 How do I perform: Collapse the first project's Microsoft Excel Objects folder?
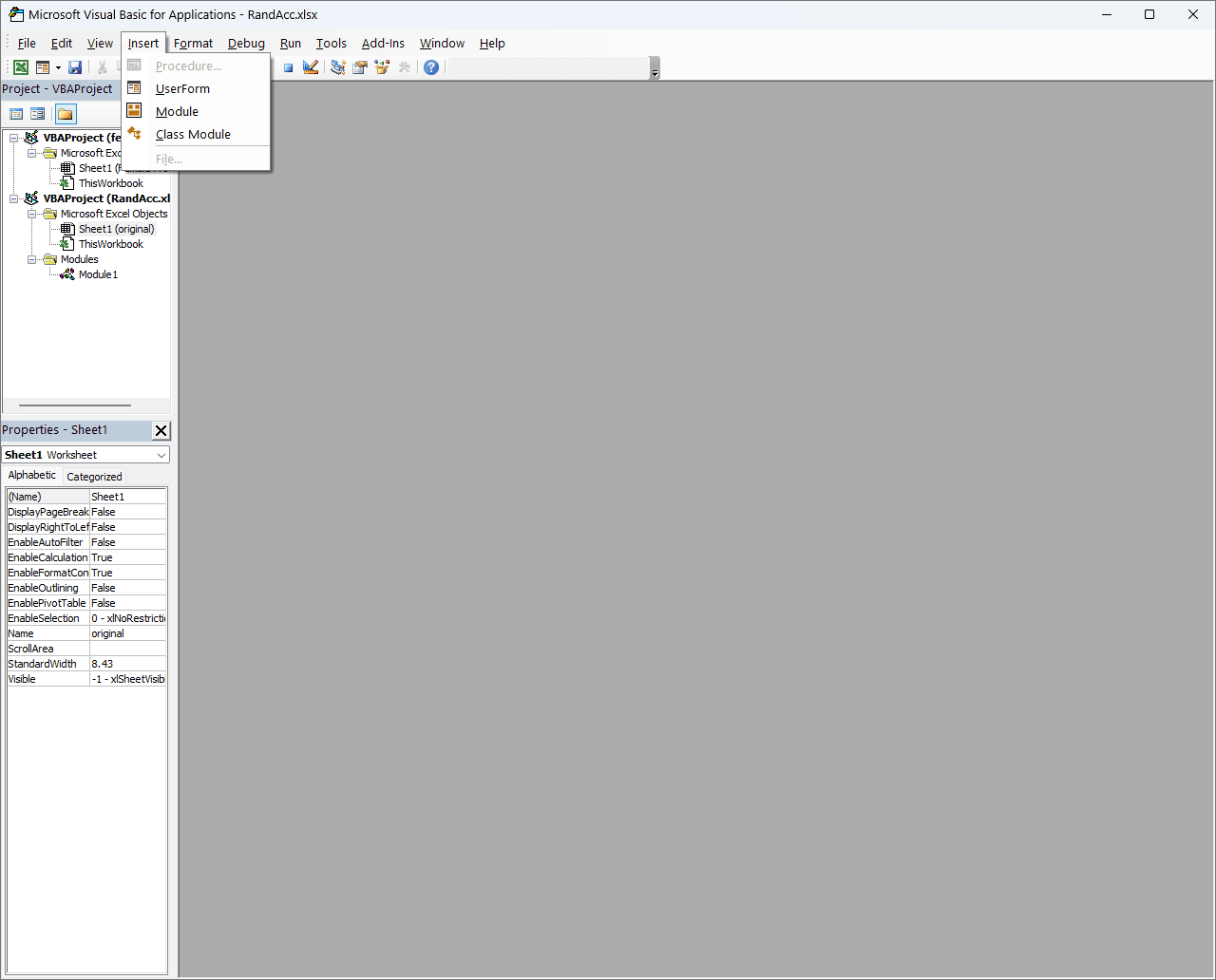[31, 153]
